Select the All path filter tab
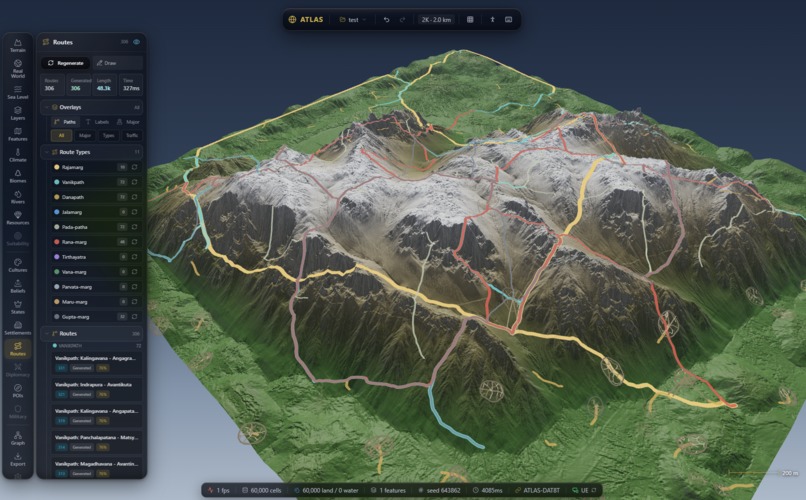The width and height of the screenshot is (806, 500). point(62,136)
